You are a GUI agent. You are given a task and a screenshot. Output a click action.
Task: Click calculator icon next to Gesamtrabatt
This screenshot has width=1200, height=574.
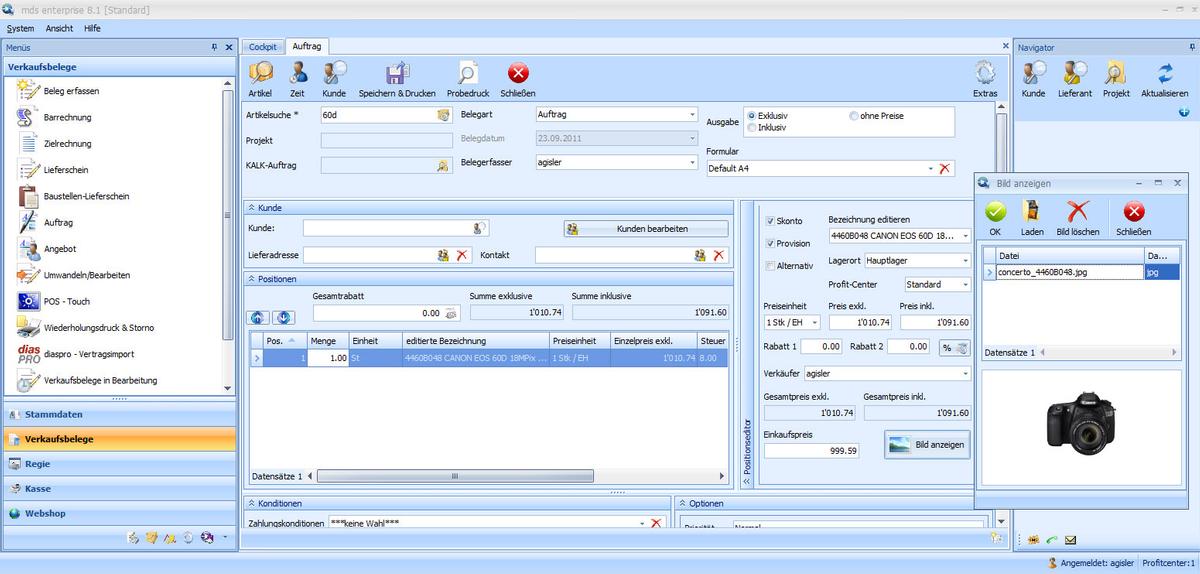tap(451, 313)
